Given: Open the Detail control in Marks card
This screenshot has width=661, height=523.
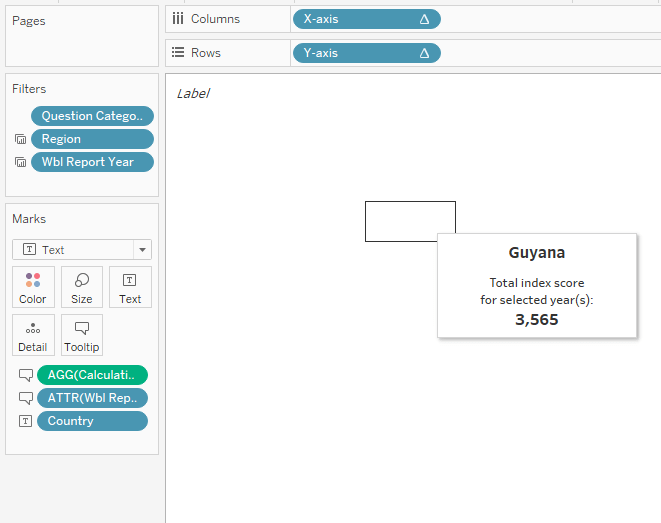Looking at the screenshot, I should 33,335.
